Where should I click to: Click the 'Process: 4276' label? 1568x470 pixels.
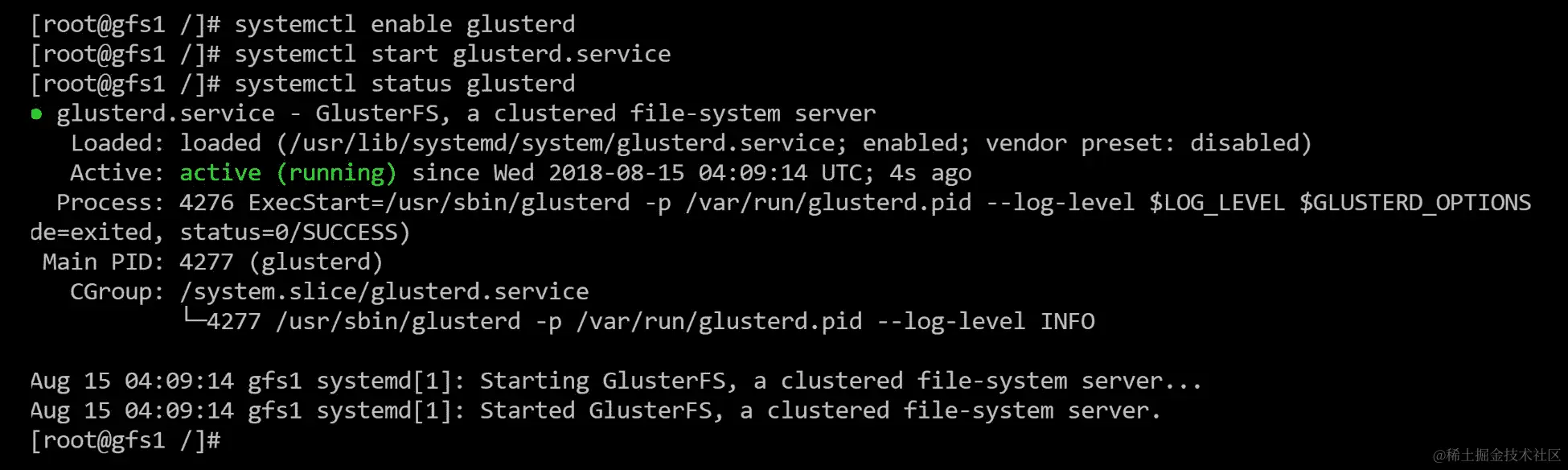coord(146,203)
